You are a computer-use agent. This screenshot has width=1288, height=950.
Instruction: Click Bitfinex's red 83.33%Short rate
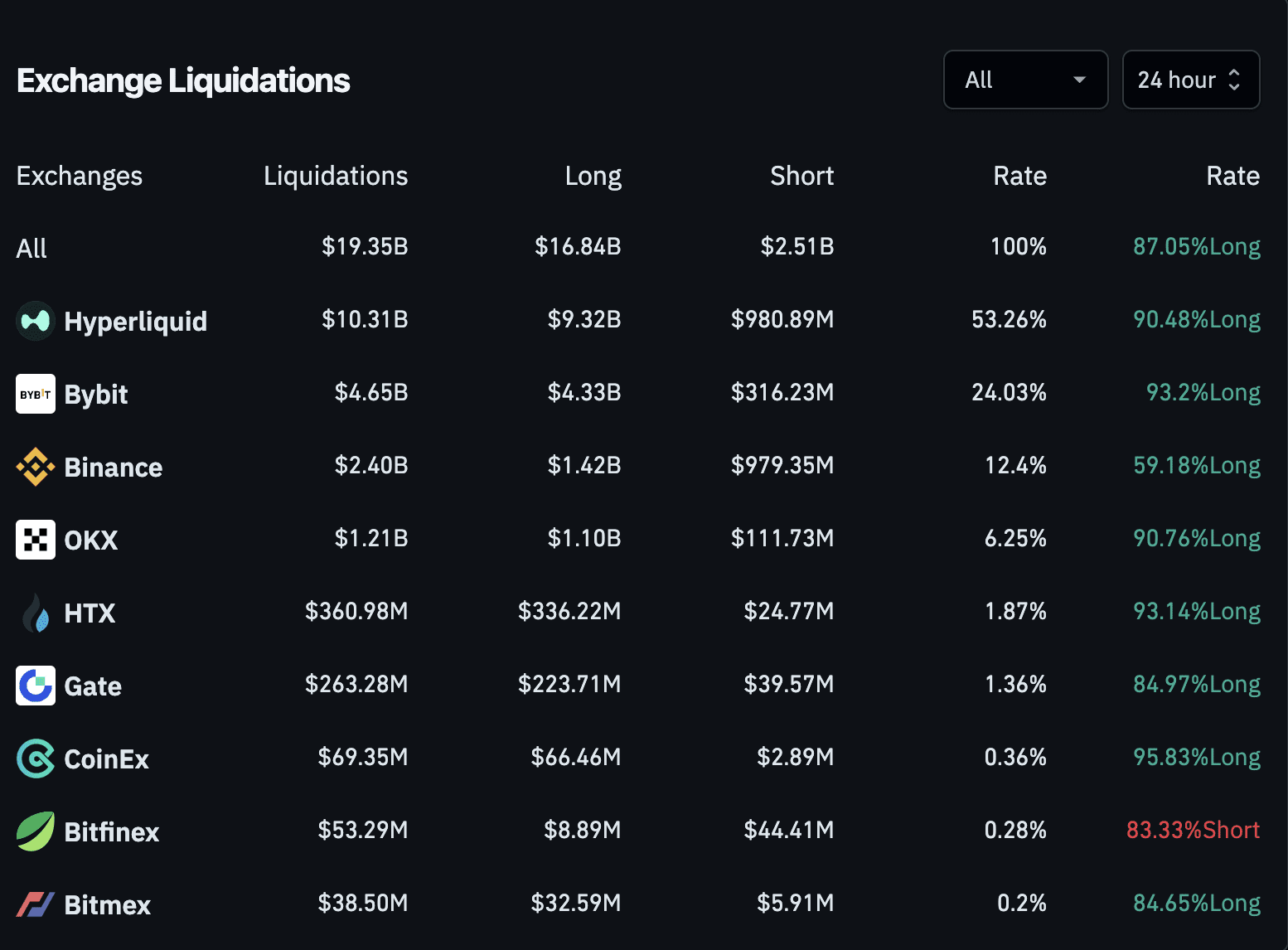1193,830
